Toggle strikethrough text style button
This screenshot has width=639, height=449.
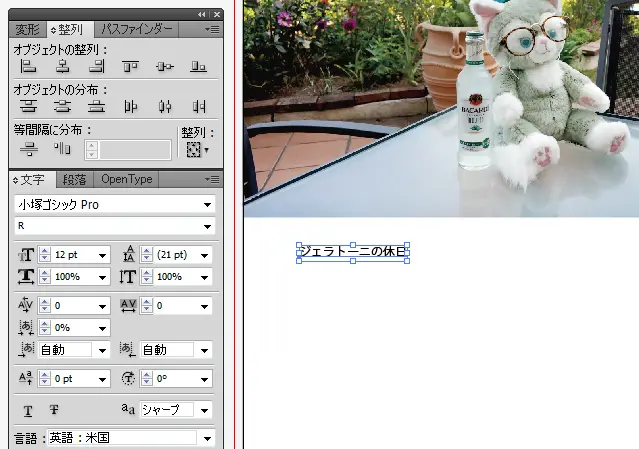click(54, 410)
